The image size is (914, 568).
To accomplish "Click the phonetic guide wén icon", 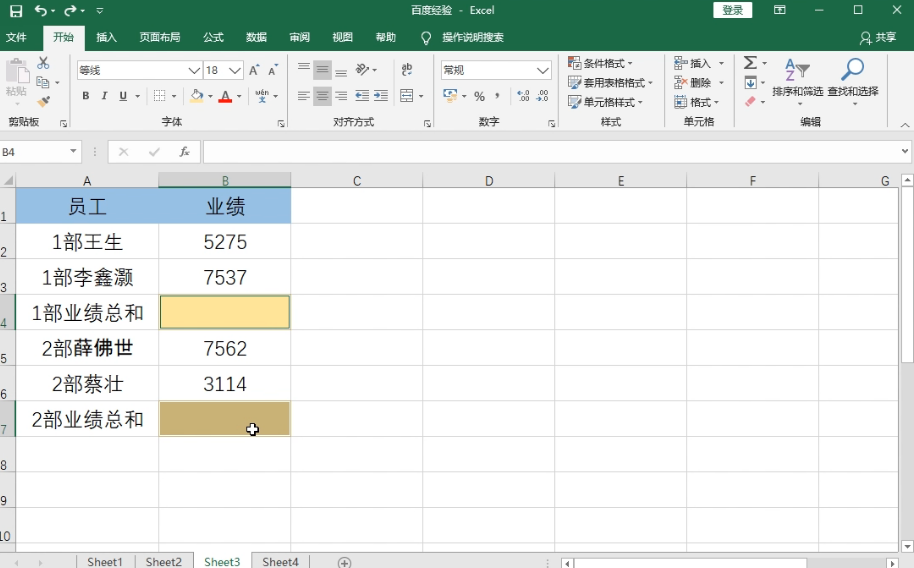I will (262, 96).
